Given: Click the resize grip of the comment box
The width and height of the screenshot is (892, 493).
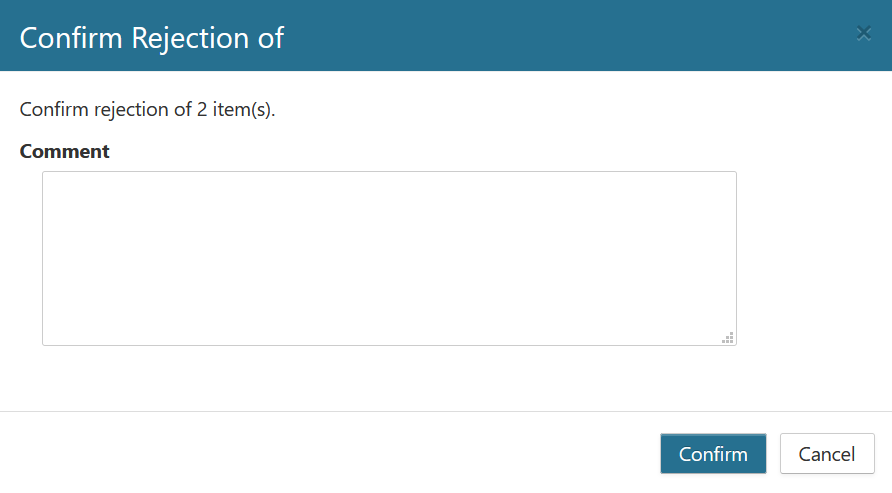Looking at the screenshot, I should pyautogui.click(x=728, y=338).
